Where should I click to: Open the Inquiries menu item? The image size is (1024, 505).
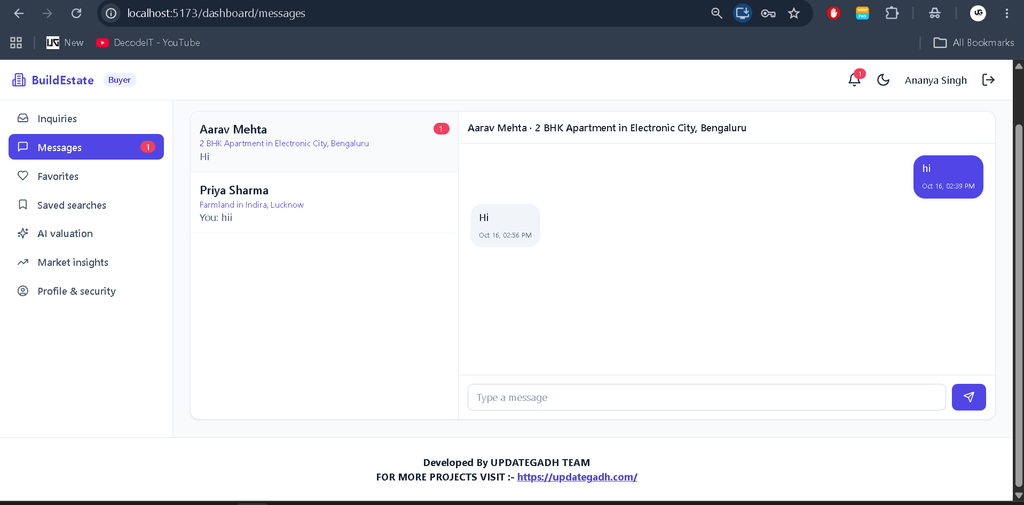coord(86,119)
